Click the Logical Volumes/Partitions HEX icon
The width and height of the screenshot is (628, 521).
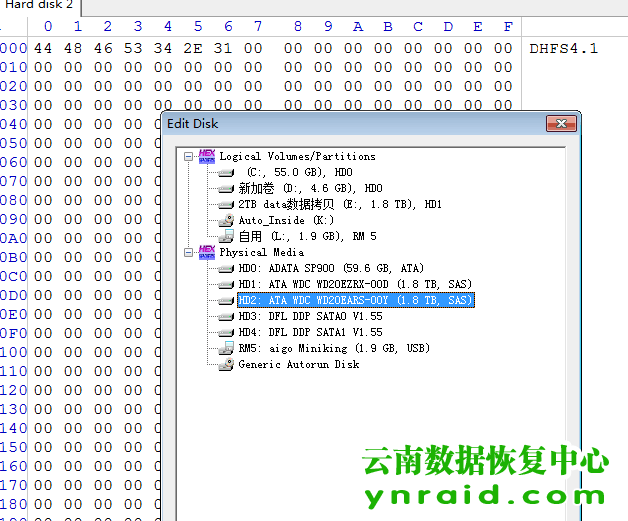(x=207, y=156)
